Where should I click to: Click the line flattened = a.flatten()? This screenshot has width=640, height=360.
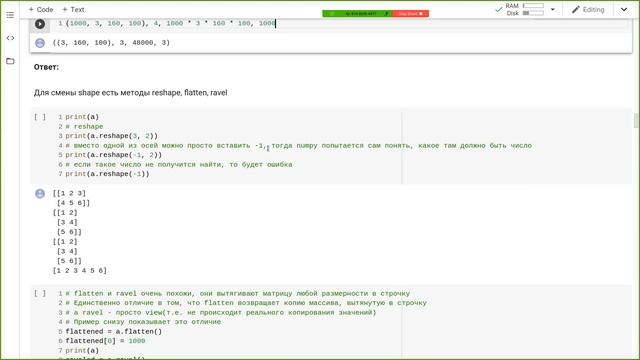(113, 331)
